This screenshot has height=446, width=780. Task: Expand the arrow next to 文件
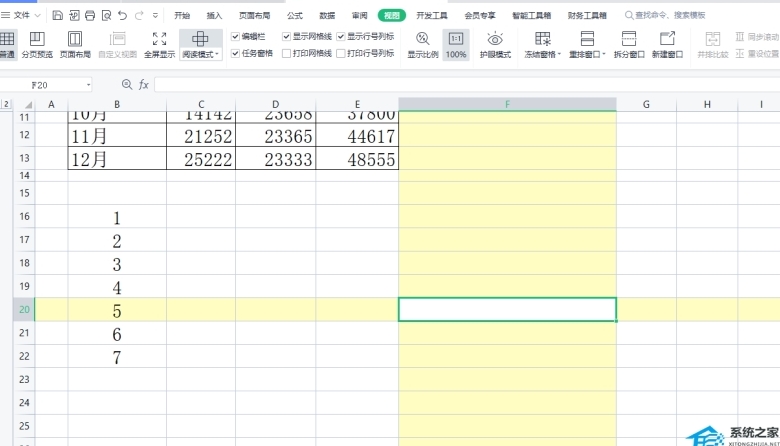coord(38,16)
